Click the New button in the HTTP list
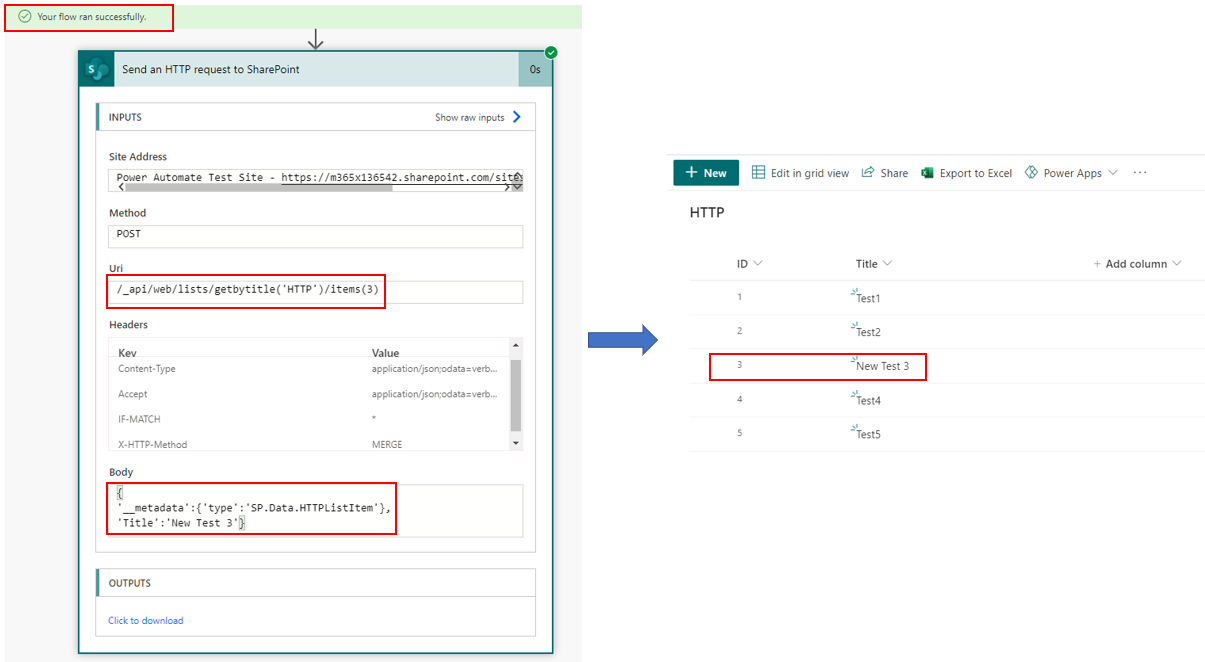Screen dimensions: 1205x662 point(706,173)
